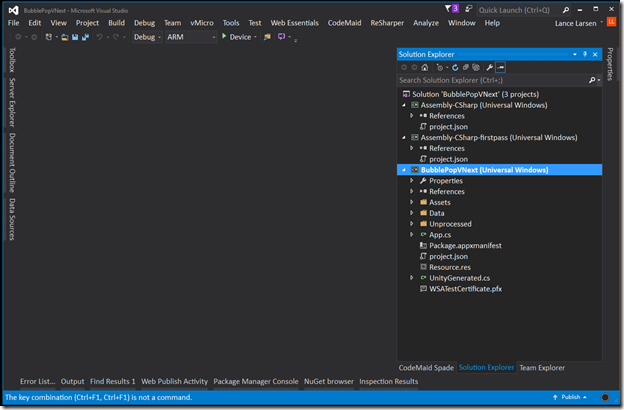624x410 pixels.
Task: Click the Save icon in toolbar
Action: 75,37
